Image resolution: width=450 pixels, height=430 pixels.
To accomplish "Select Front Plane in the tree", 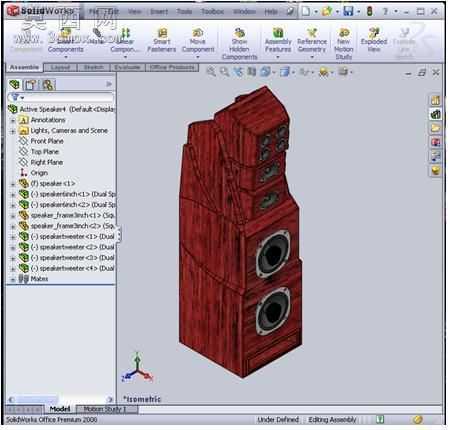I will 47,141.
